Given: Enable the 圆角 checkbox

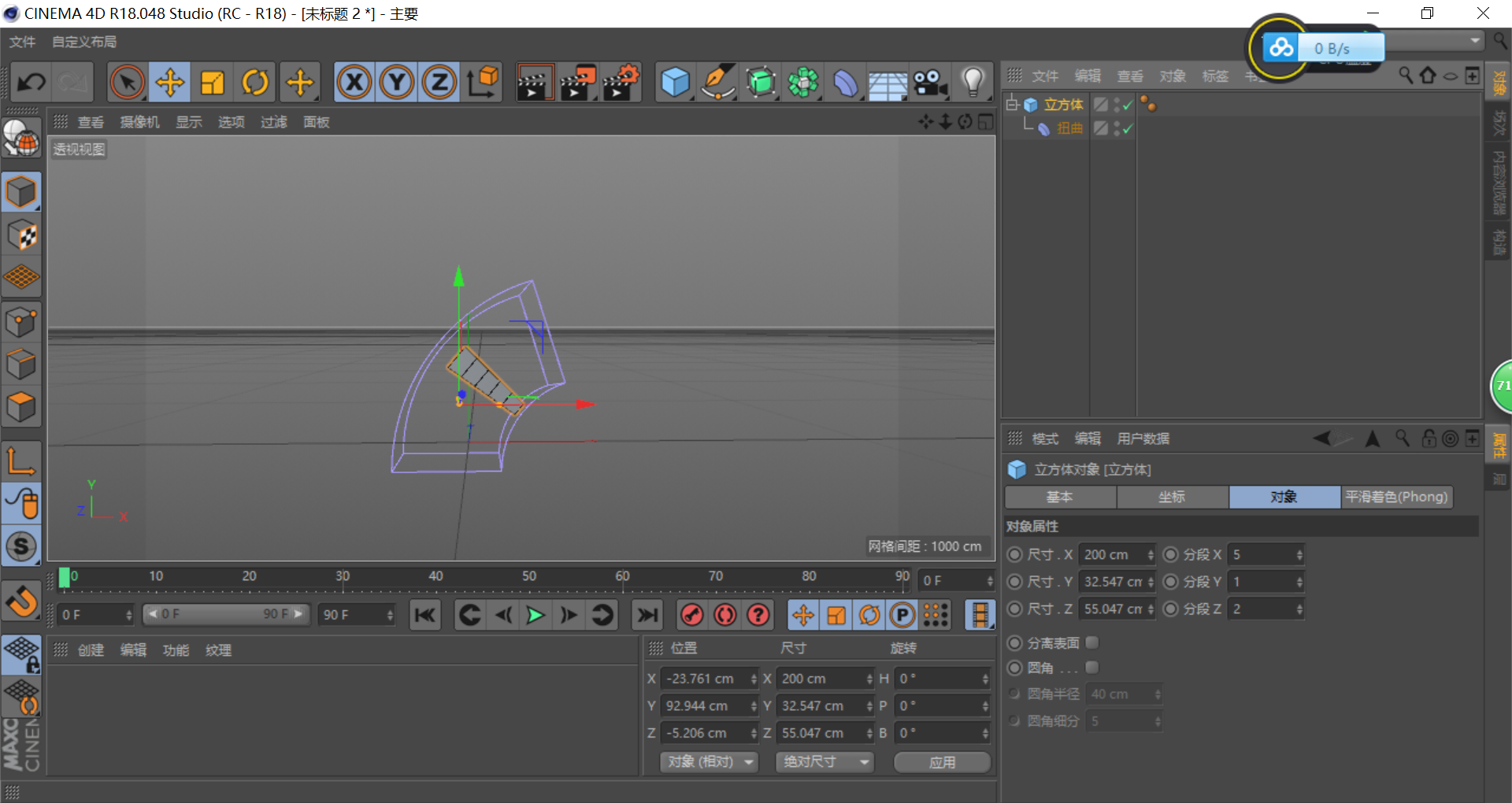Looking at the screenshot, I should coord(1091,667).
